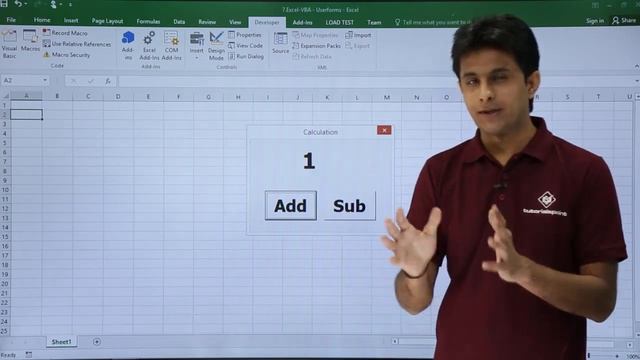Select column A header
This screenshot has height=360, width=640.
(x=27, y=96)
